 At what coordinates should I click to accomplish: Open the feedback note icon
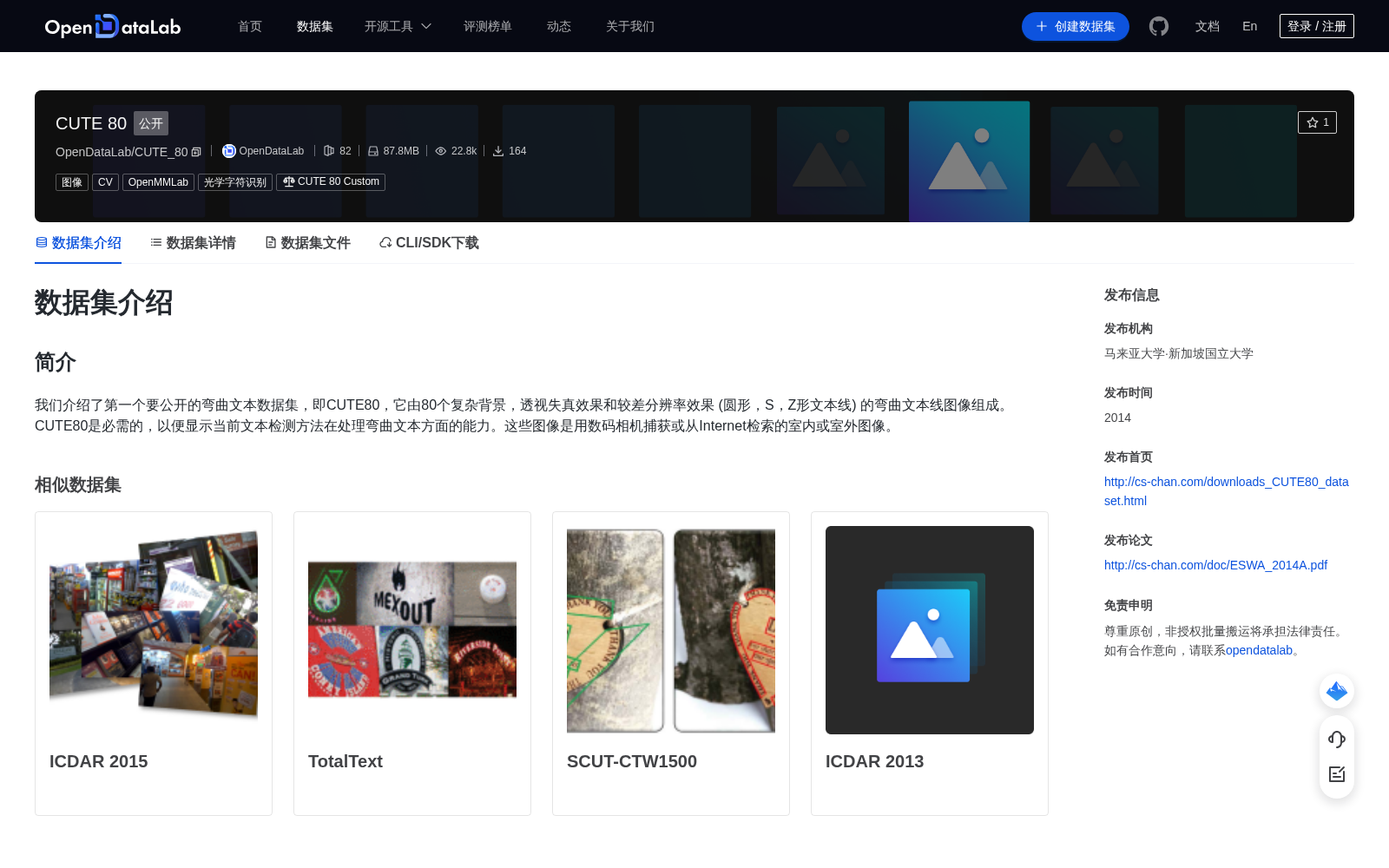[x=1337, y=774]
